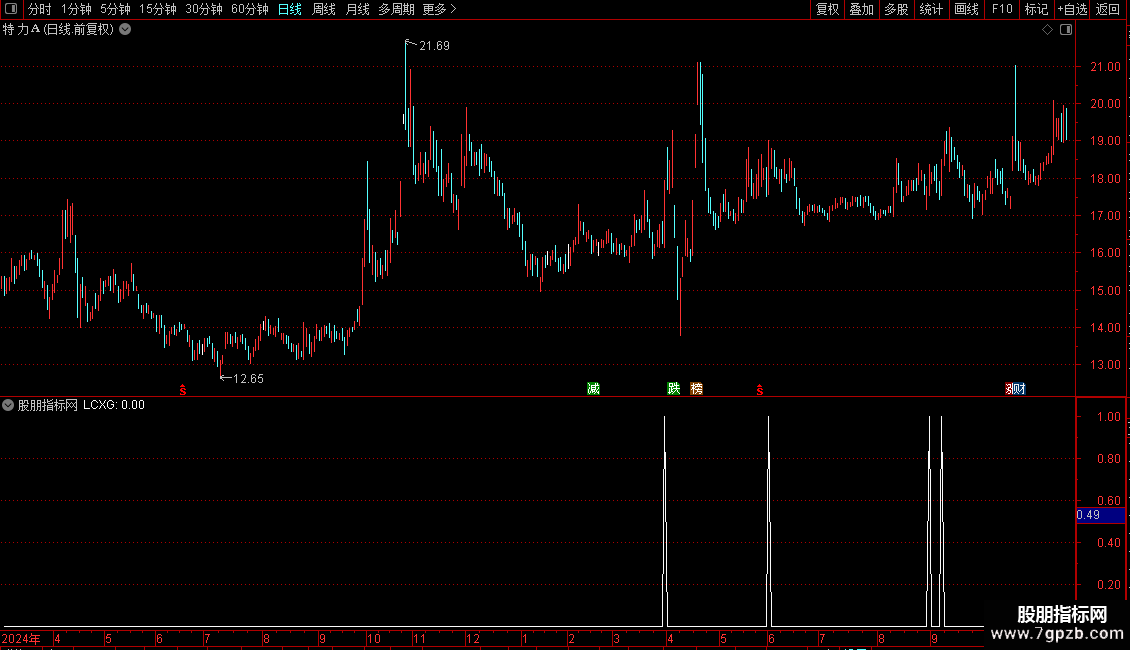Switch to the 1分钟 period
This screenshot has height=650, width=1130.
(76, 9)
